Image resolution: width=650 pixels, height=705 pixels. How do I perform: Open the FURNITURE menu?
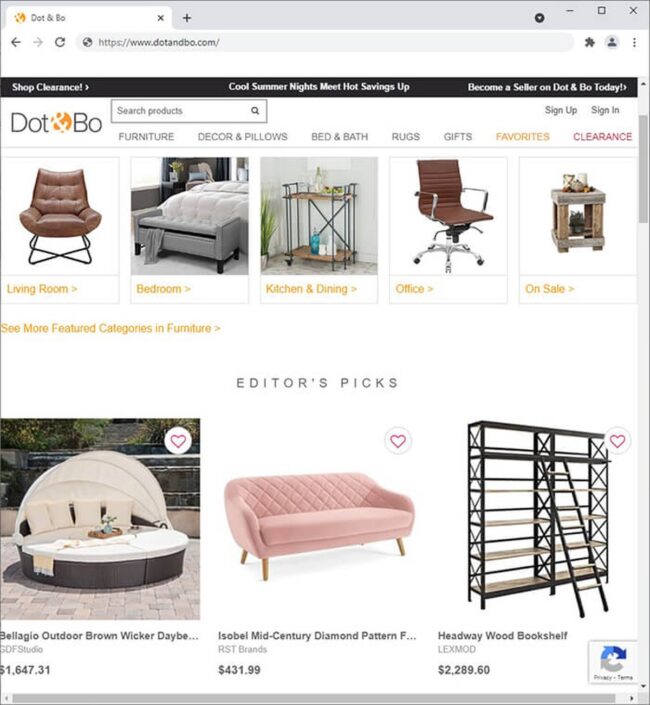146,137
